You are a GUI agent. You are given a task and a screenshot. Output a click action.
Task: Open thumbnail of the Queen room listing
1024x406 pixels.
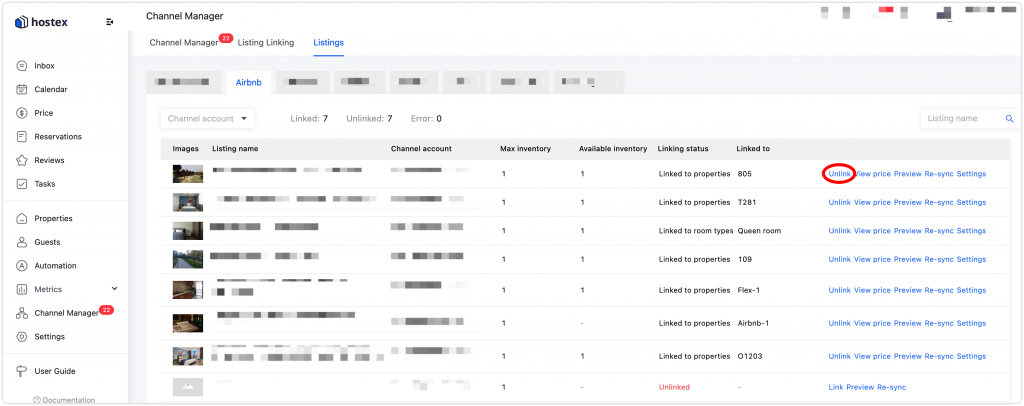click(x=187, y=230)
